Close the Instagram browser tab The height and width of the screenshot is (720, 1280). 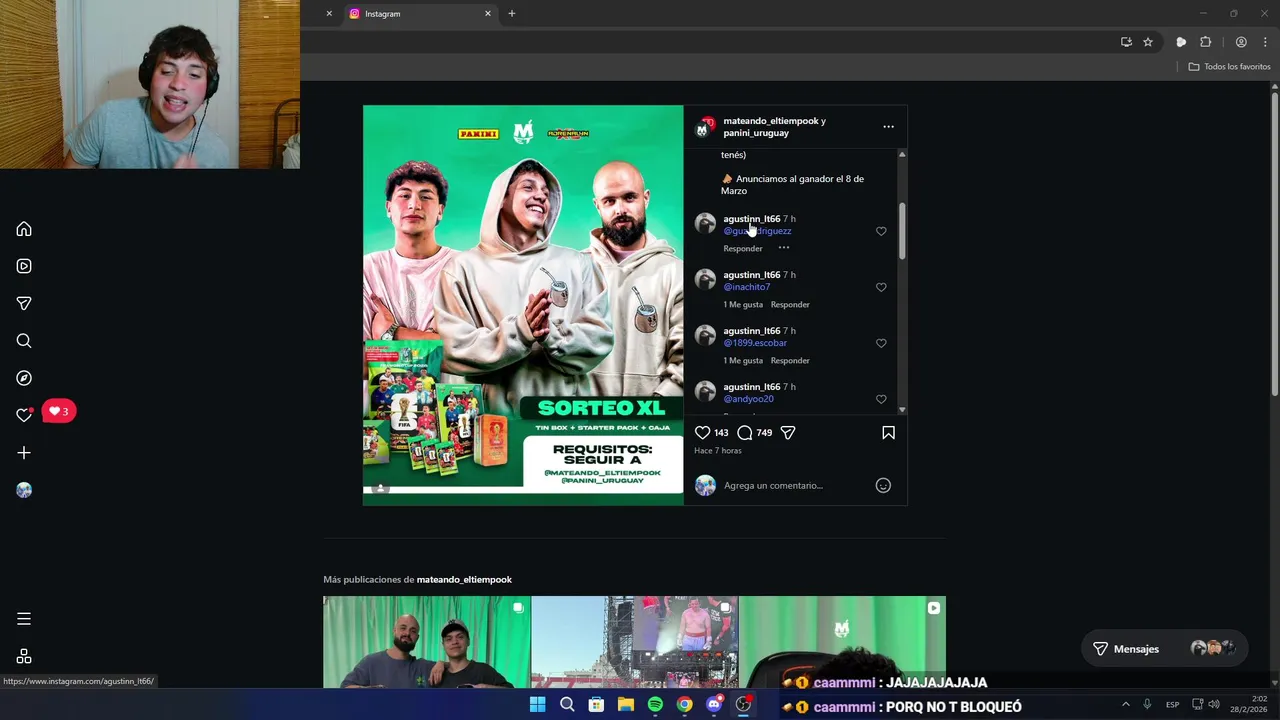click(488, 14)
